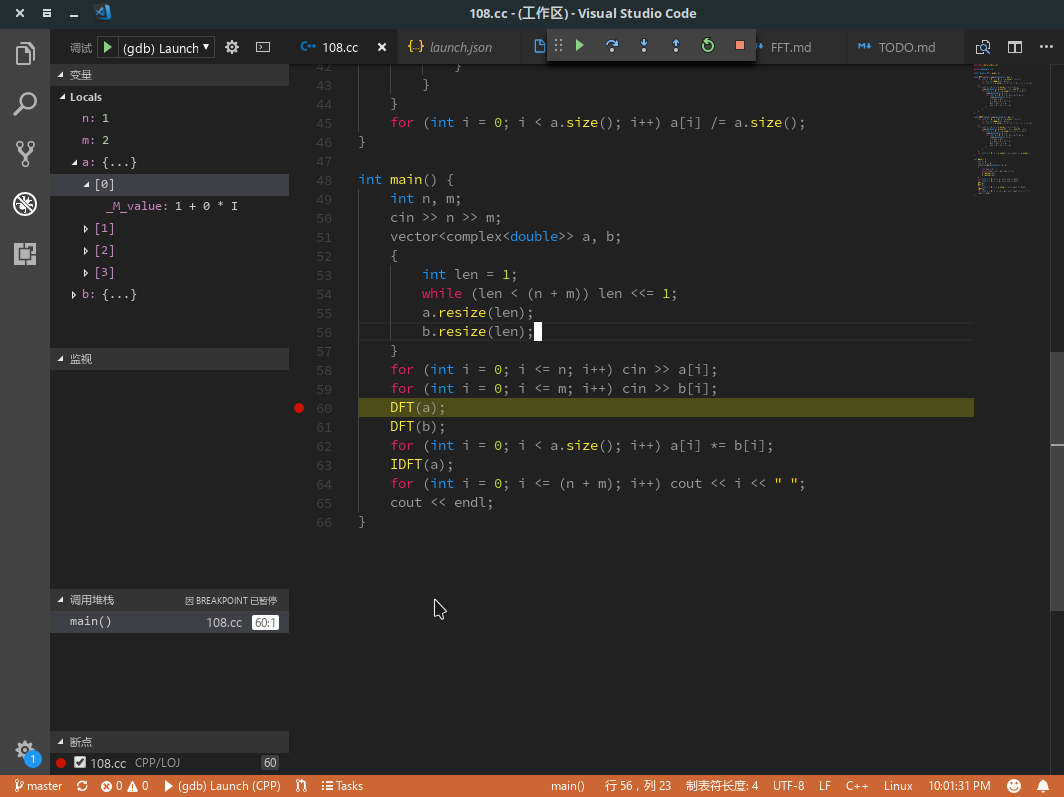1064x797 pixels.
Task: Open launch.json configuration gear icon
Action: [x=232, y=47]
